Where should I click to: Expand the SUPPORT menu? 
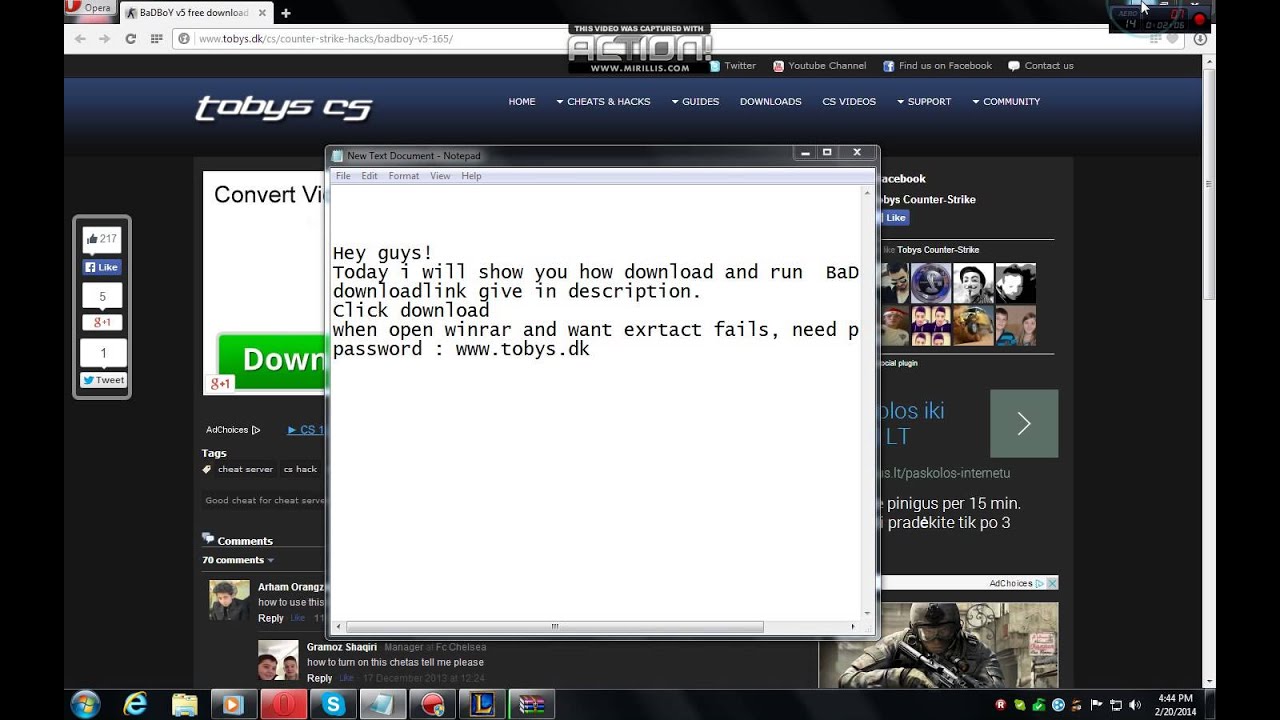(x=924, y=102)
